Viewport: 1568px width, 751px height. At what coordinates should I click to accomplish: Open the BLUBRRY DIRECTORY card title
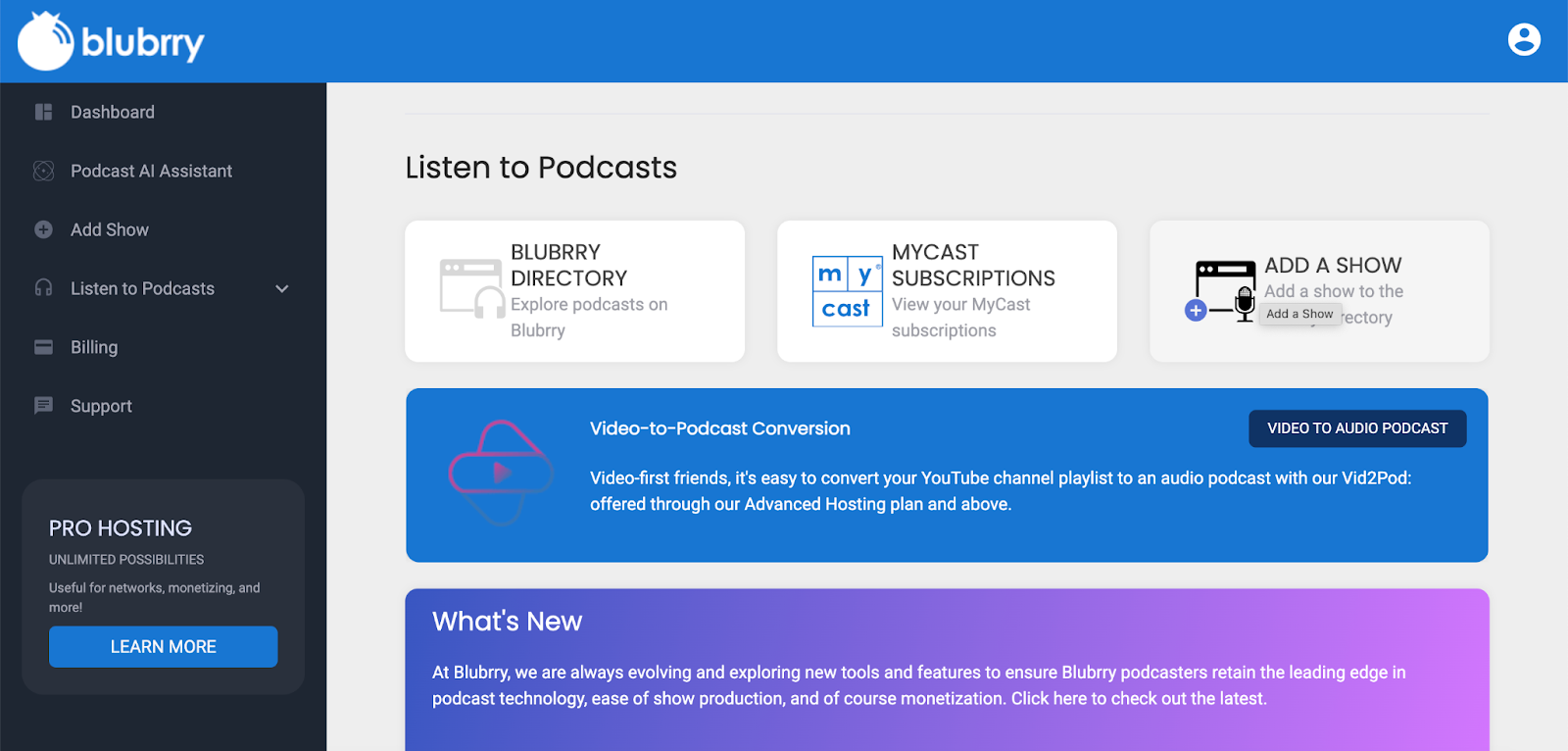[568, 265]
